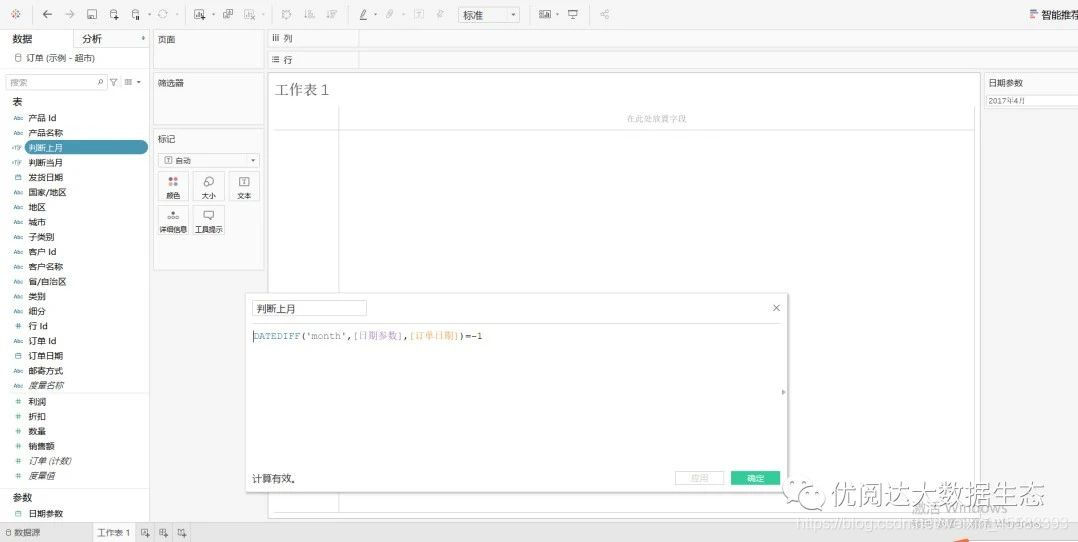
Task: Select the 日期参数 parameter in the data pane
Action: pos(45,513)
